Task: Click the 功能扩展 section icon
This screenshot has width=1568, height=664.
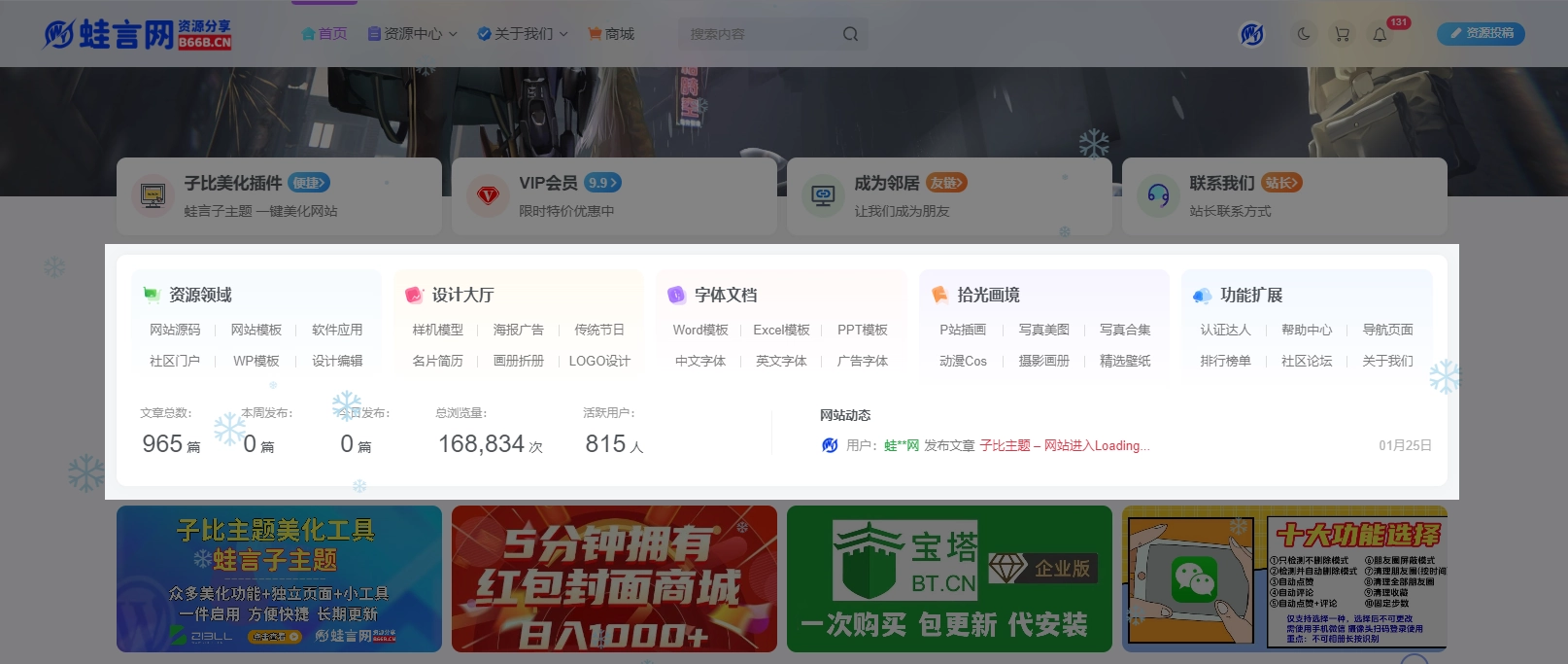Action: 1202,295
